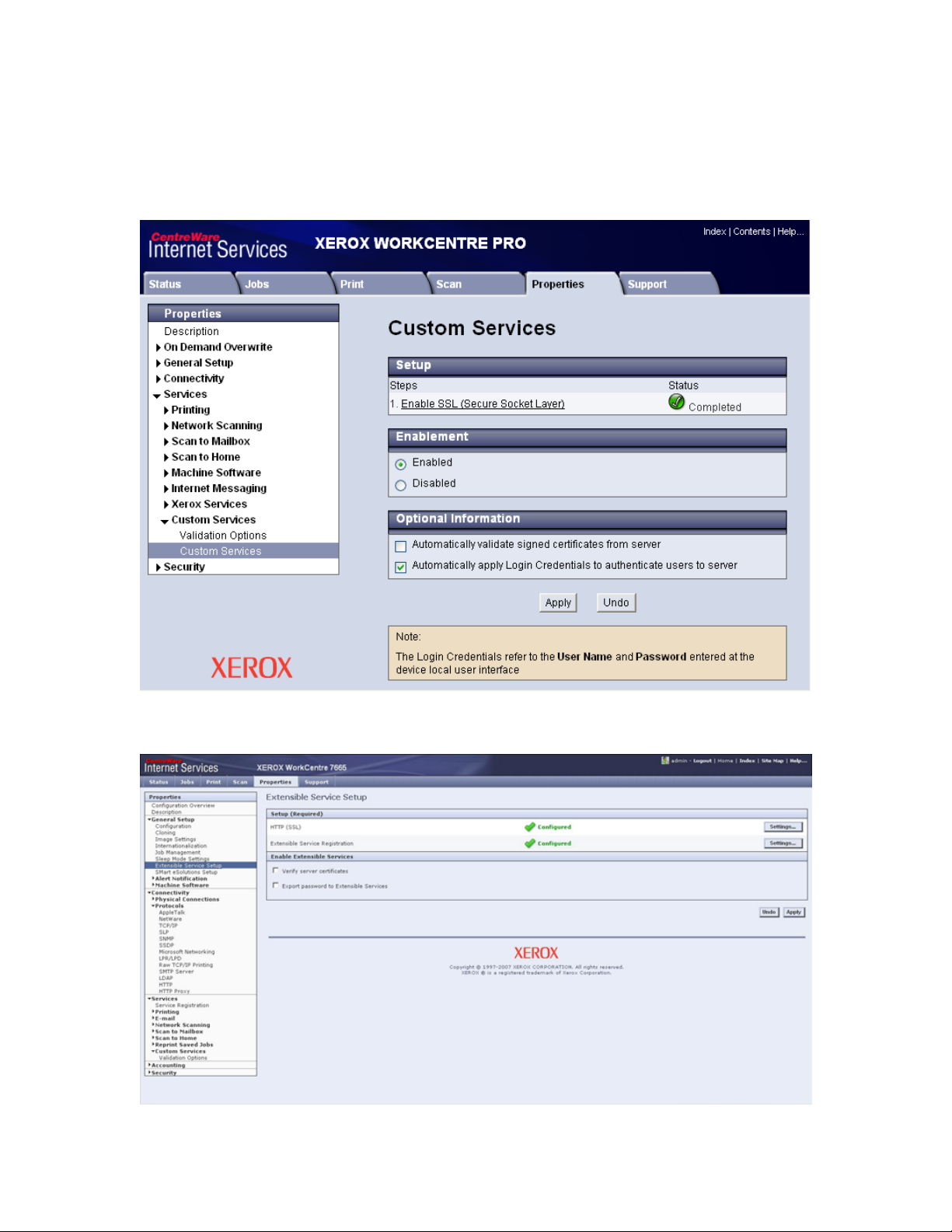This screenshot has width=952, height=1232.
Task: Click Settings for Extensible Service Registration
Action: 783,843
